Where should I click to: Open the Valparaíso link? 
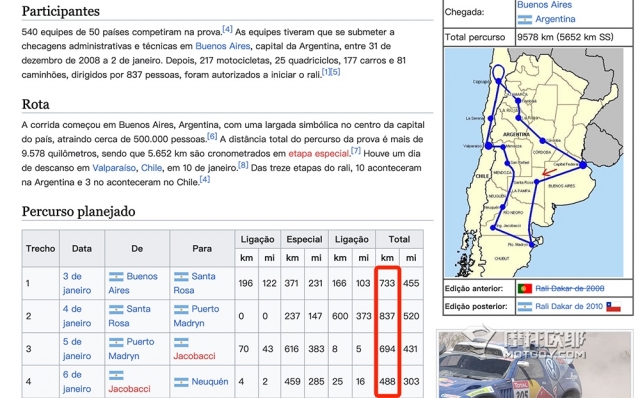coord(114,168)
